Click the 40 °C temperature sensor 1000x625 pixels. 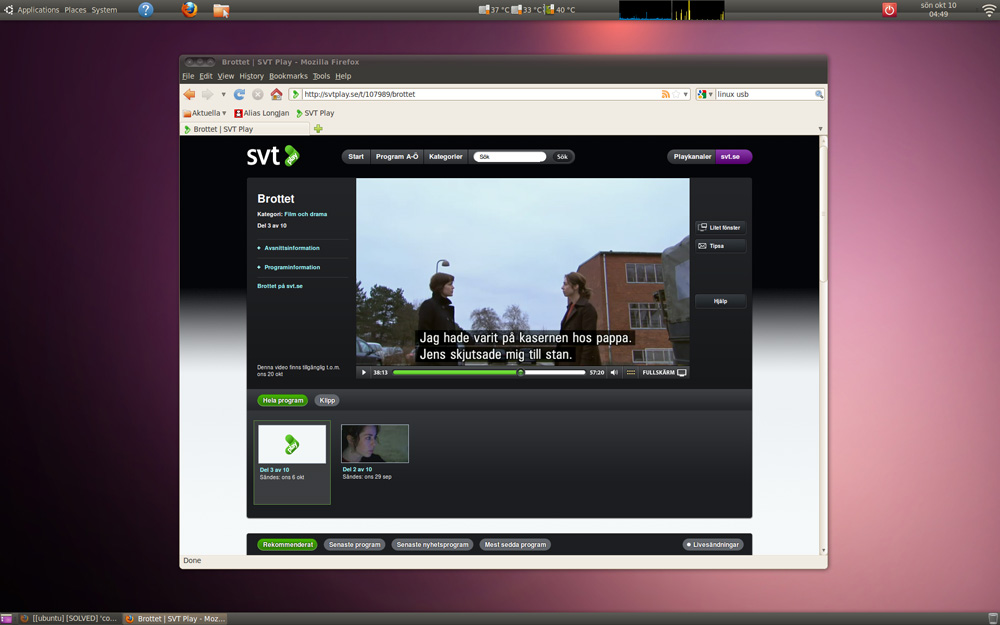point(560,10)
